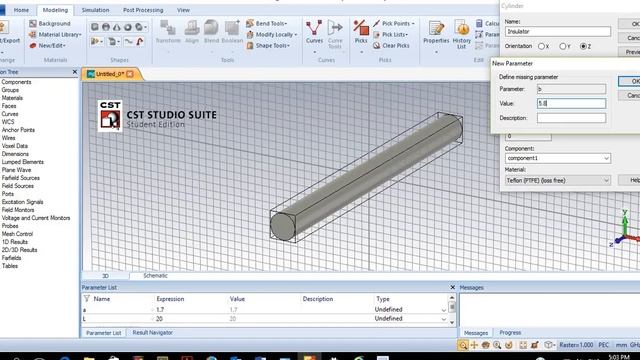Create a brick shape from Shapes

click(95, 27)
